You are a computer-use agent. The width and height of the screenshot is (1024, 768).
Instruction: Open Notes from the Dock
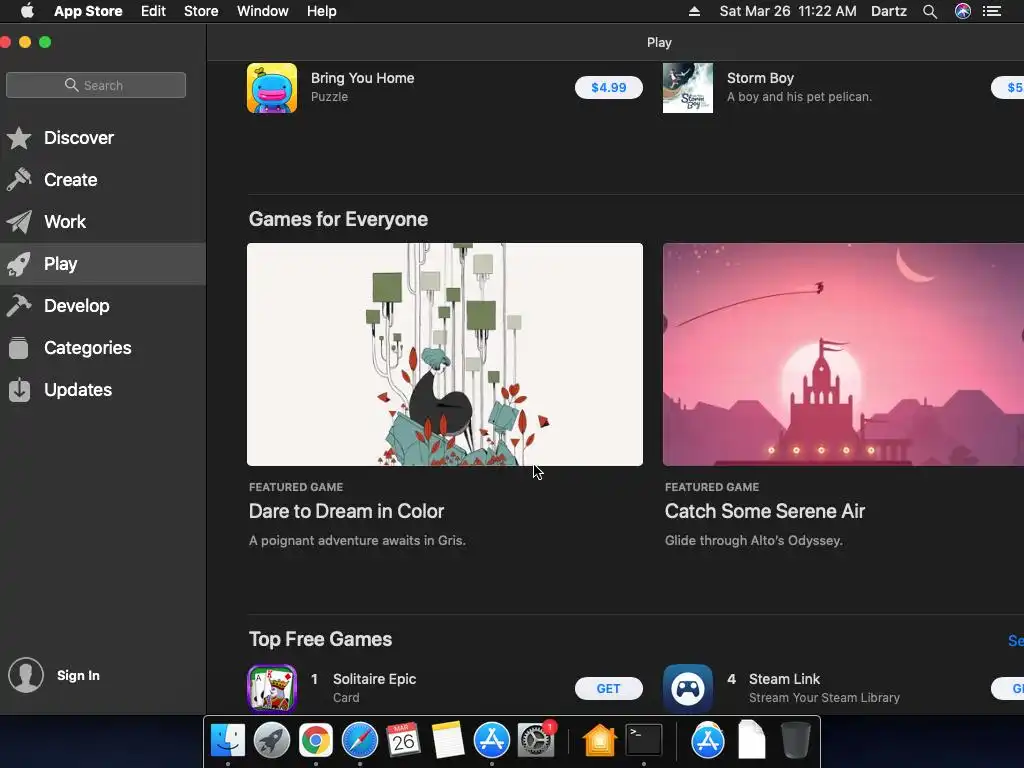[447, 740]
